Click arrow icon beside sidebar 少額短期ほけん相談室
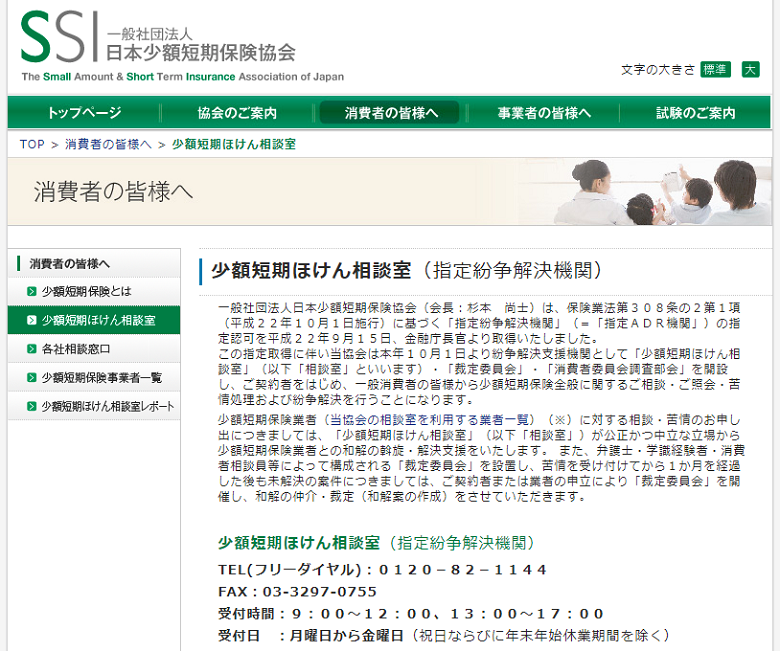Viewport: 780px width, 651px height. pos(31,320)
